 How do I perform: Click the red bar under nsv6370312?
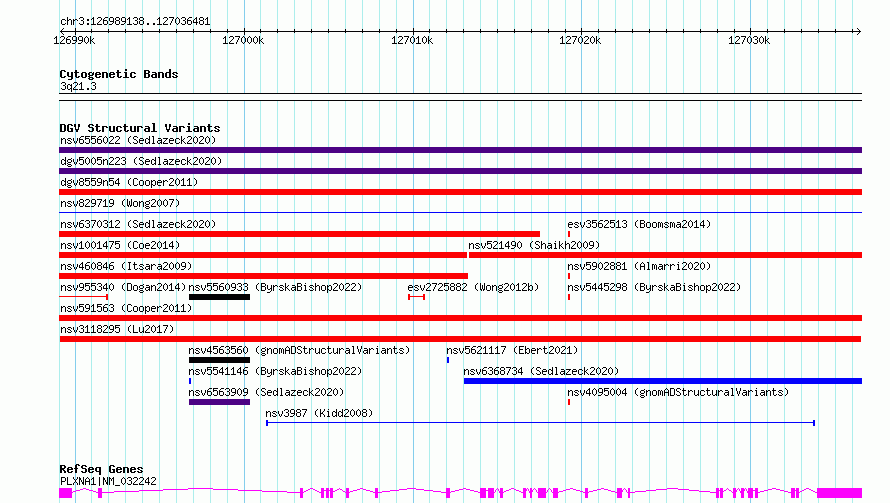point(300,234)
